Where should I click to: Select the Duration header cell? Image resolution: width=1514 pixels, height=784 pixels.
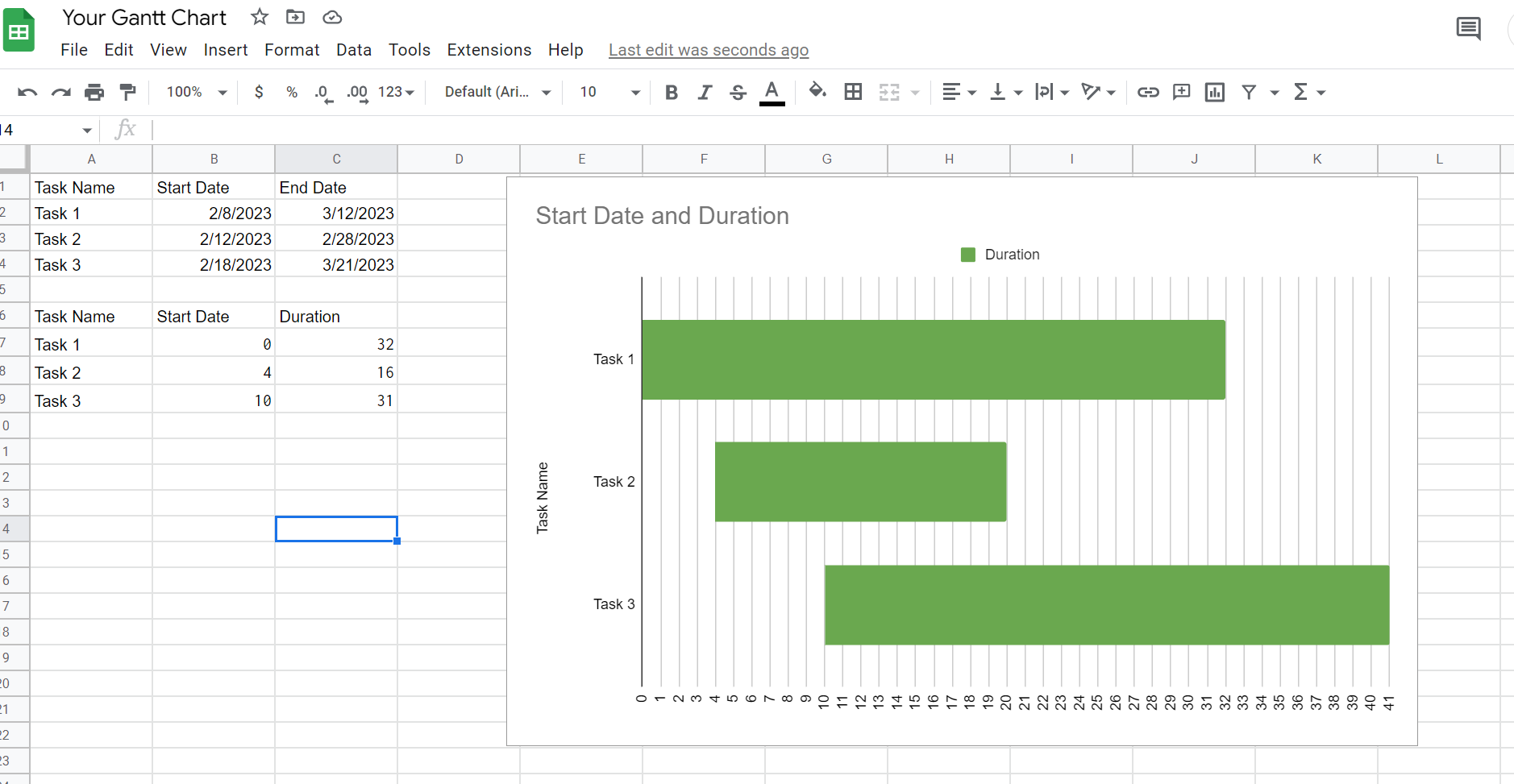coord(336,316)
